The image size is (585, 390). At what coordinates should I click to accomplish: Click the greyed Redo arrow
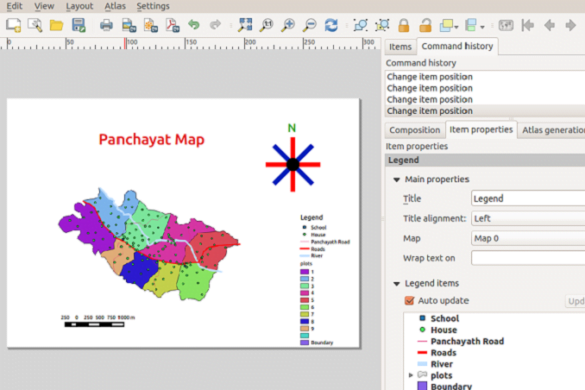coord(215,25)
